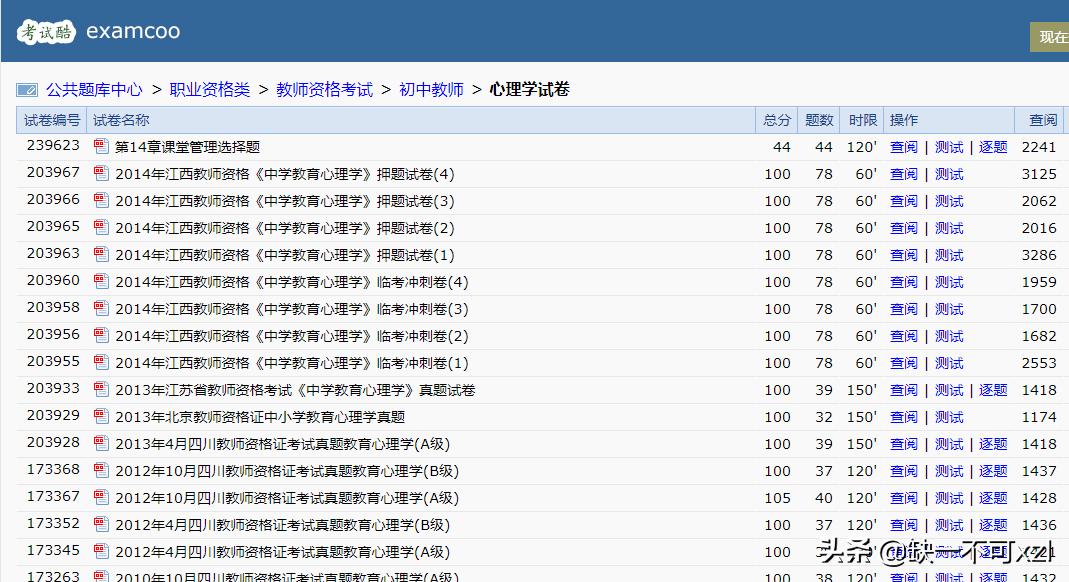The image size is (1069, 582).
Task: Select exam number 203933
Action: pyautogui.click(x=53, y=388)
